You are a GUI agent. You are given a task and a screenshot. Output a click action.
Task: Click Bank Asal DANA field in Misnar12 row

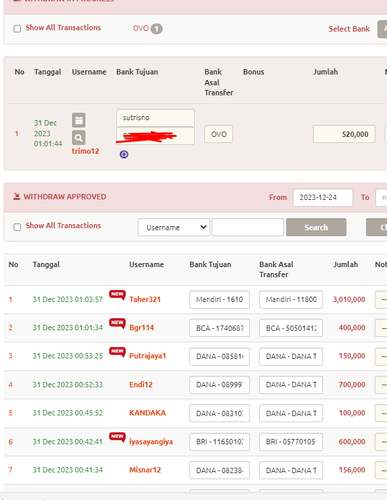click(x=291, y=470)
